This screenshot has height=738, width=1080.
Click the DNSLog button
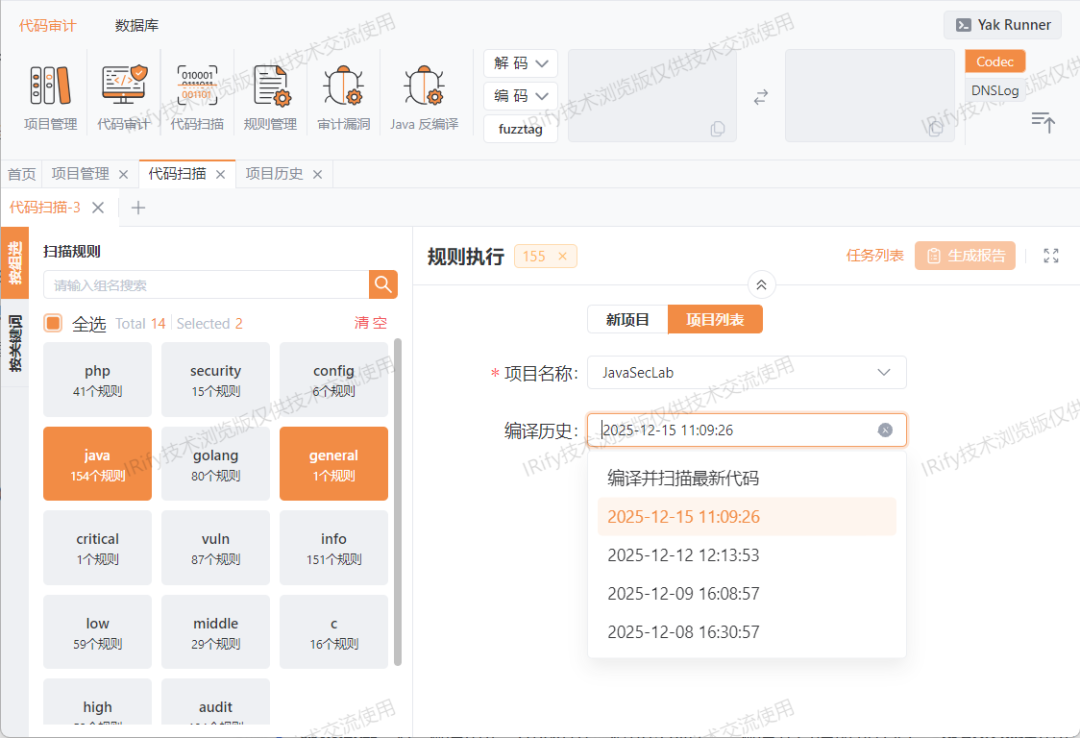pos(995,90)
